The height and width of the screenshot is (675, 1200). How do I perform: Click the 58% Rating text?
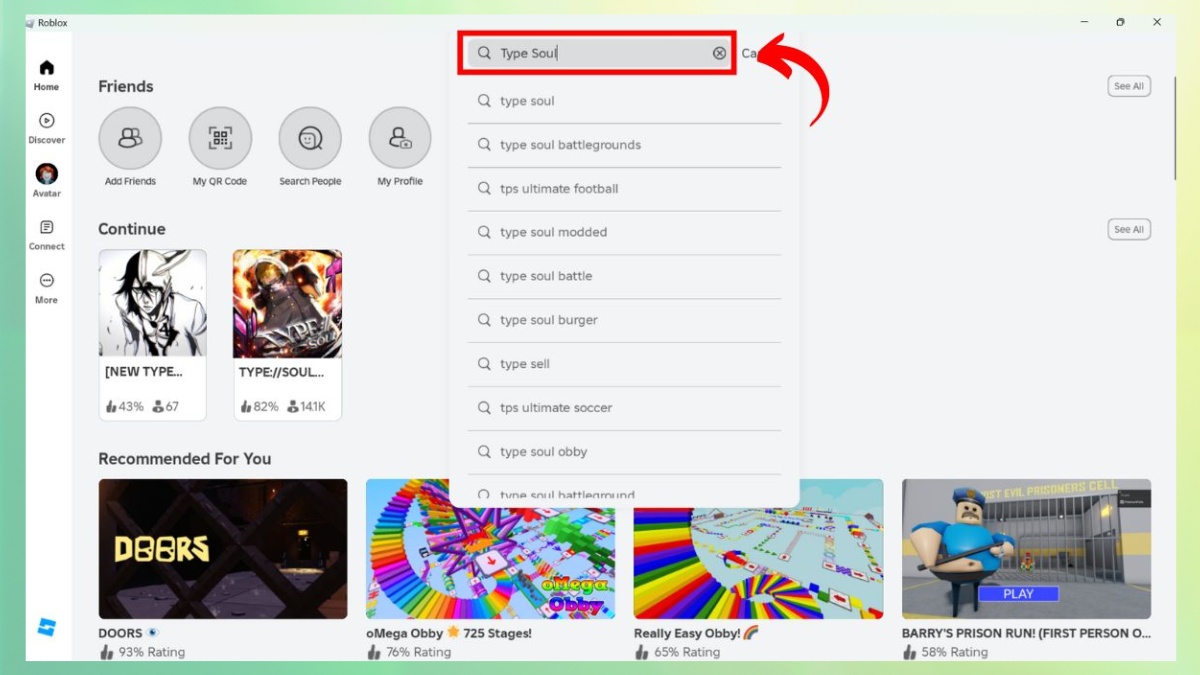coord(955,652)
